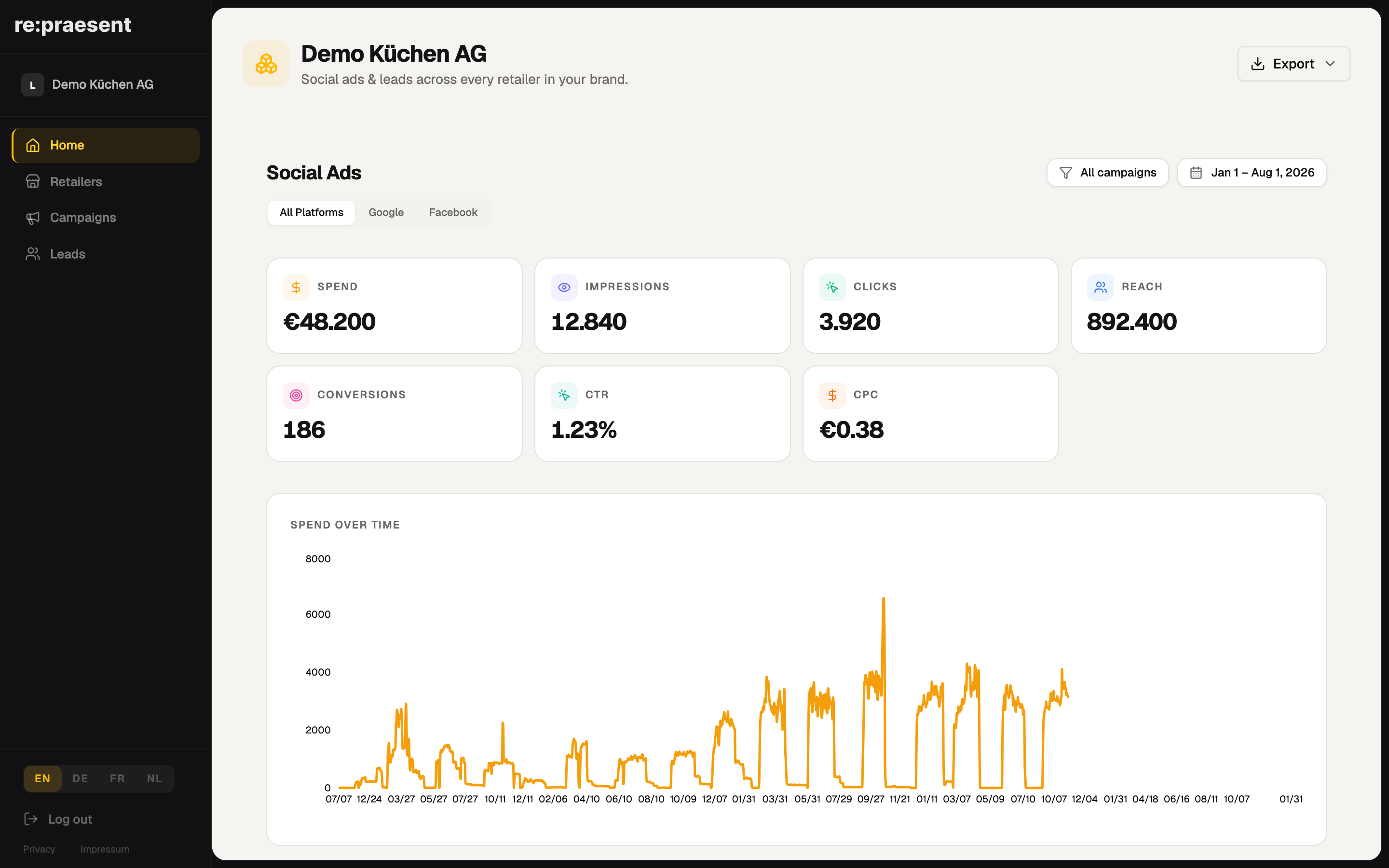Click the 4000 y-axis label

318,672
